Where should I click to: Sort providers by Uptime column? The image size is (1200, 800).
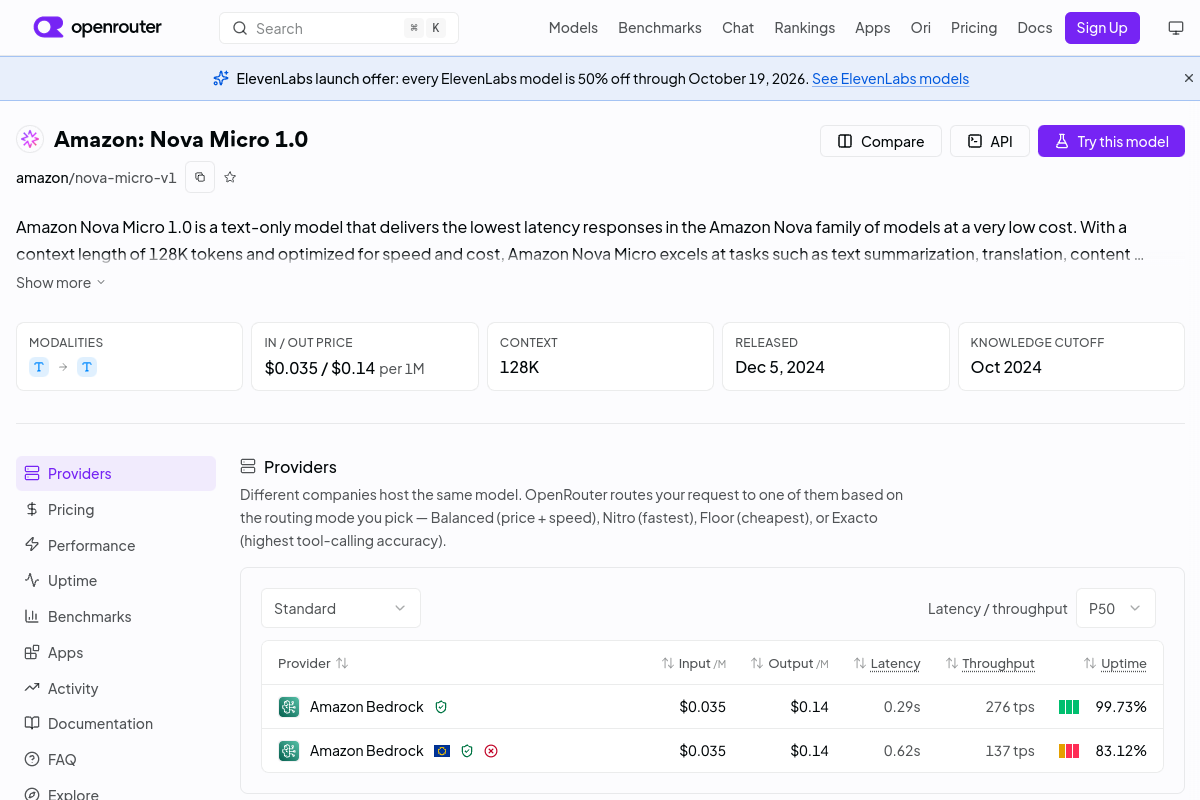(x=1115, y=663)
